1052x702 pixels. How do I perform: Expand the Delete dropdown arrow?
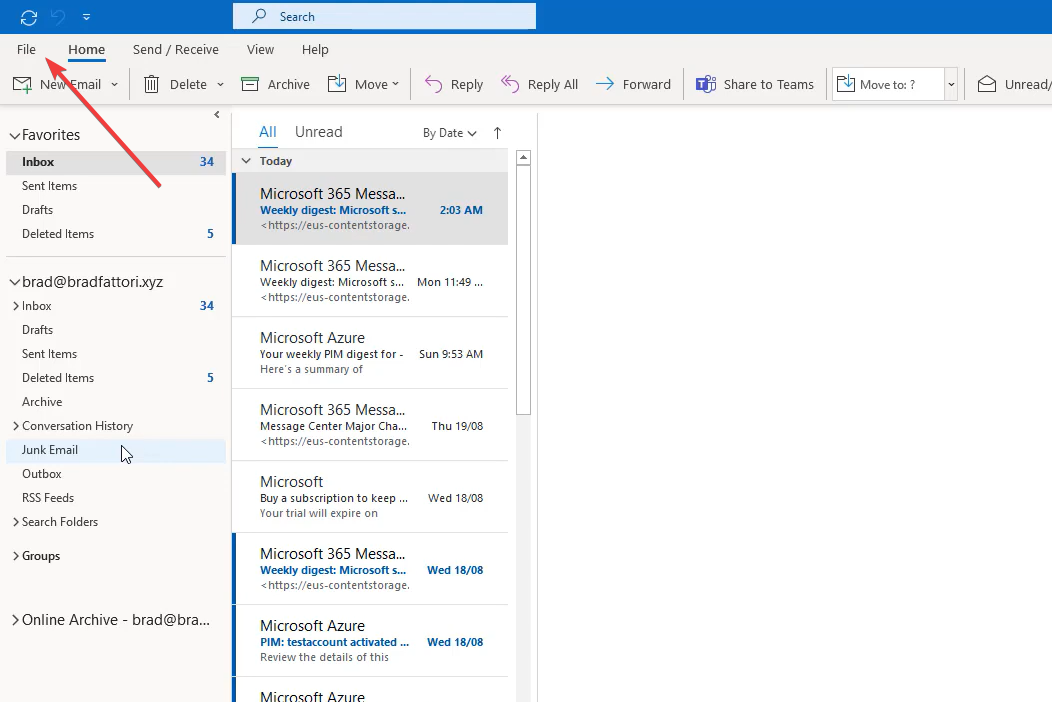221,85
